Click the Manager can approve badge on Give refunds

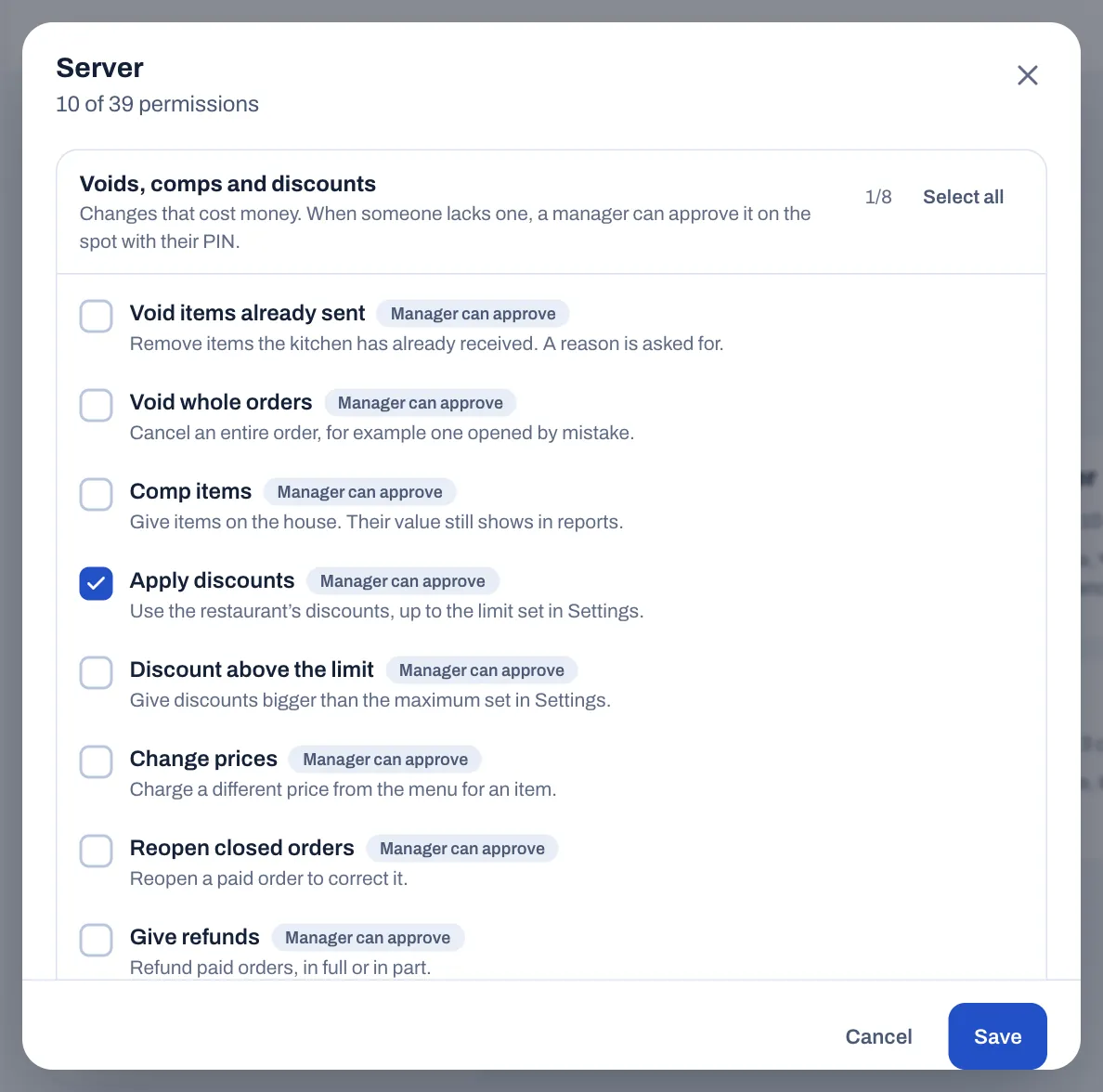coord(367,938)
